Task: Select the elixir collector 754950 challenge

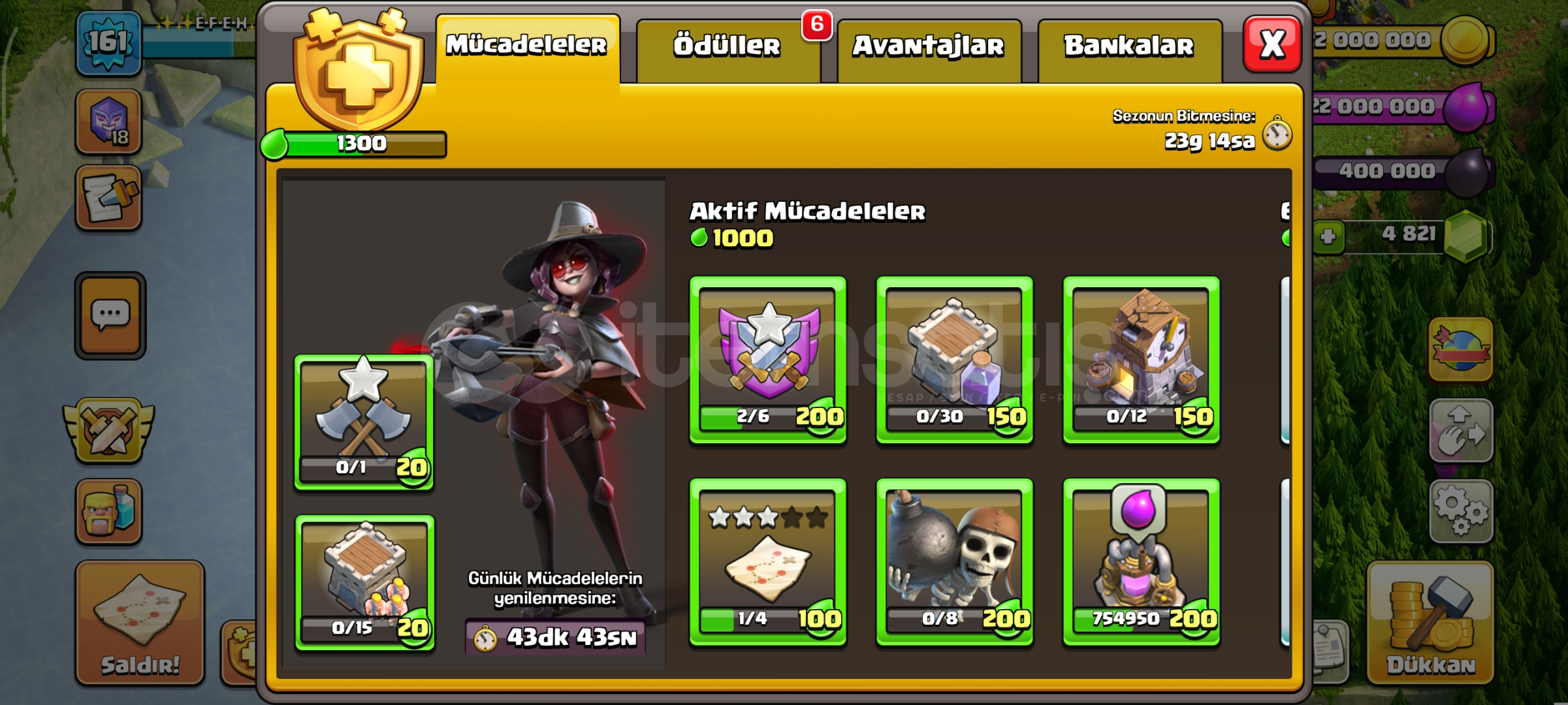Action: pyautogui.click(x=1141, y=562)
